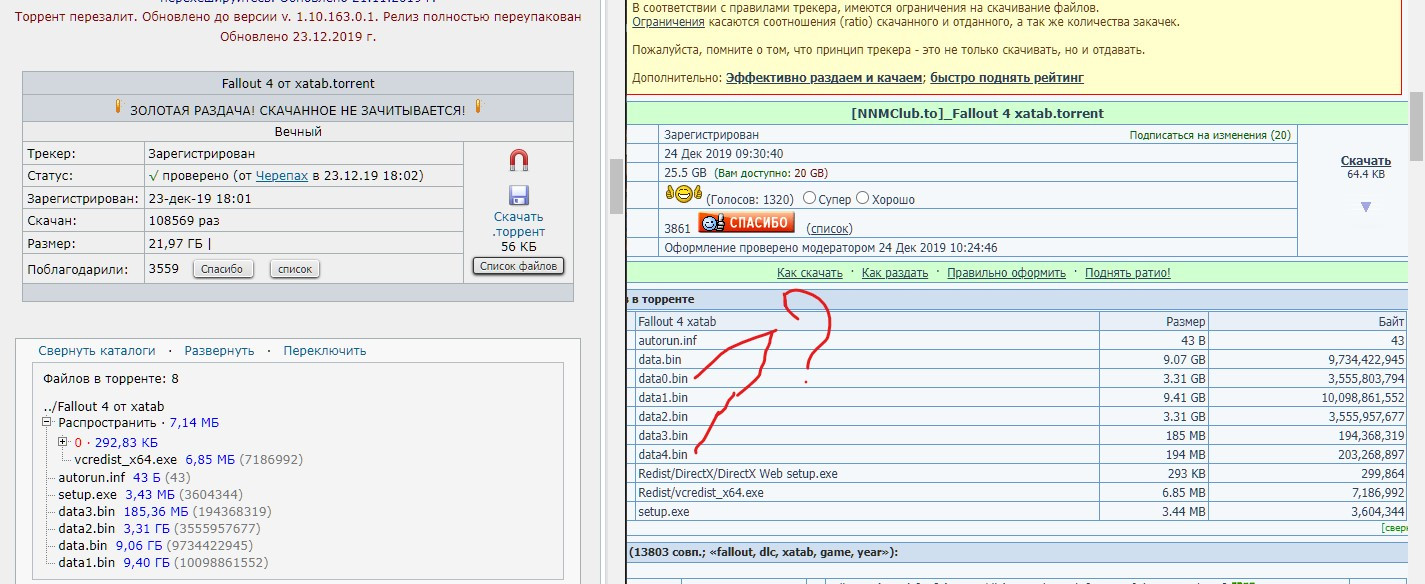Select the Хорошо rating radio button
Image resolution: width=1425 pixels, height=584 pixels.
click(x=862, y=198)
